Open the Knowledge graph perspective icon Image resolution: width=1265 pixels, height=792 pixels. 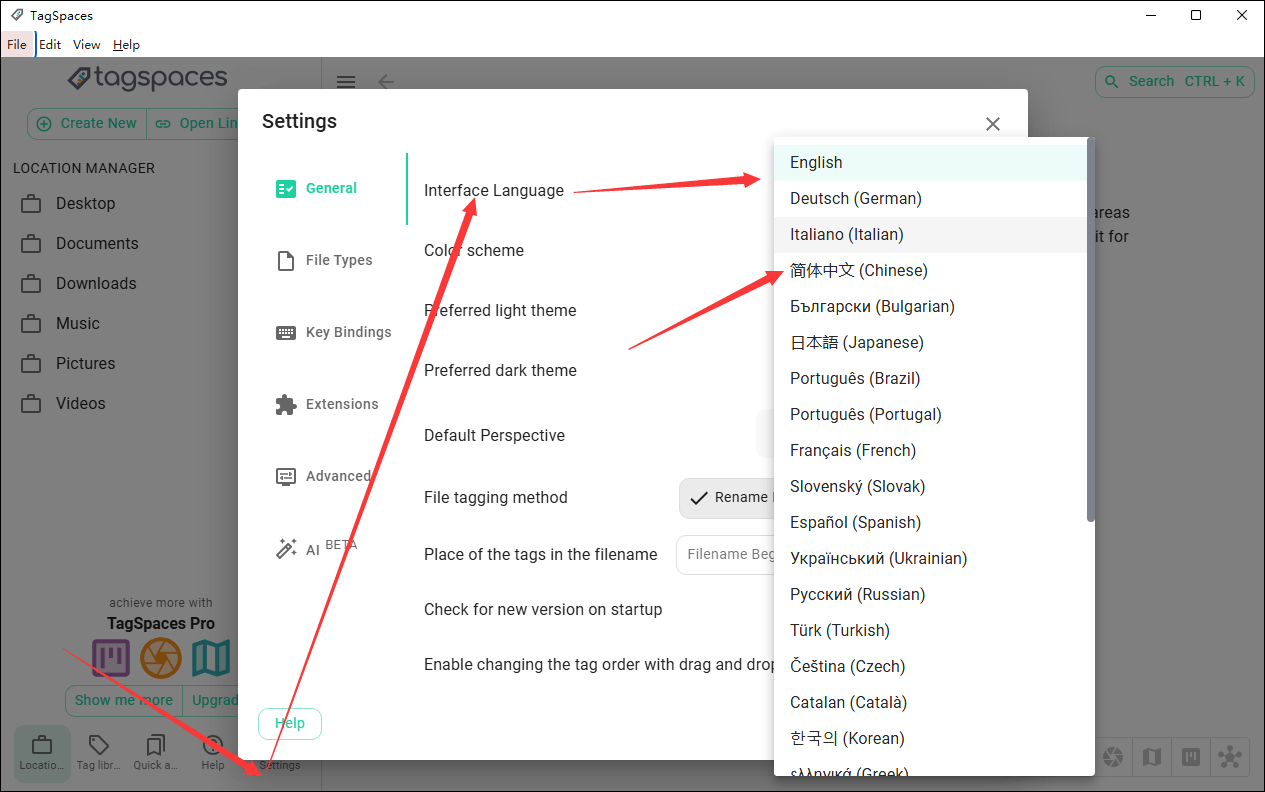click(x=1230, y=757)
